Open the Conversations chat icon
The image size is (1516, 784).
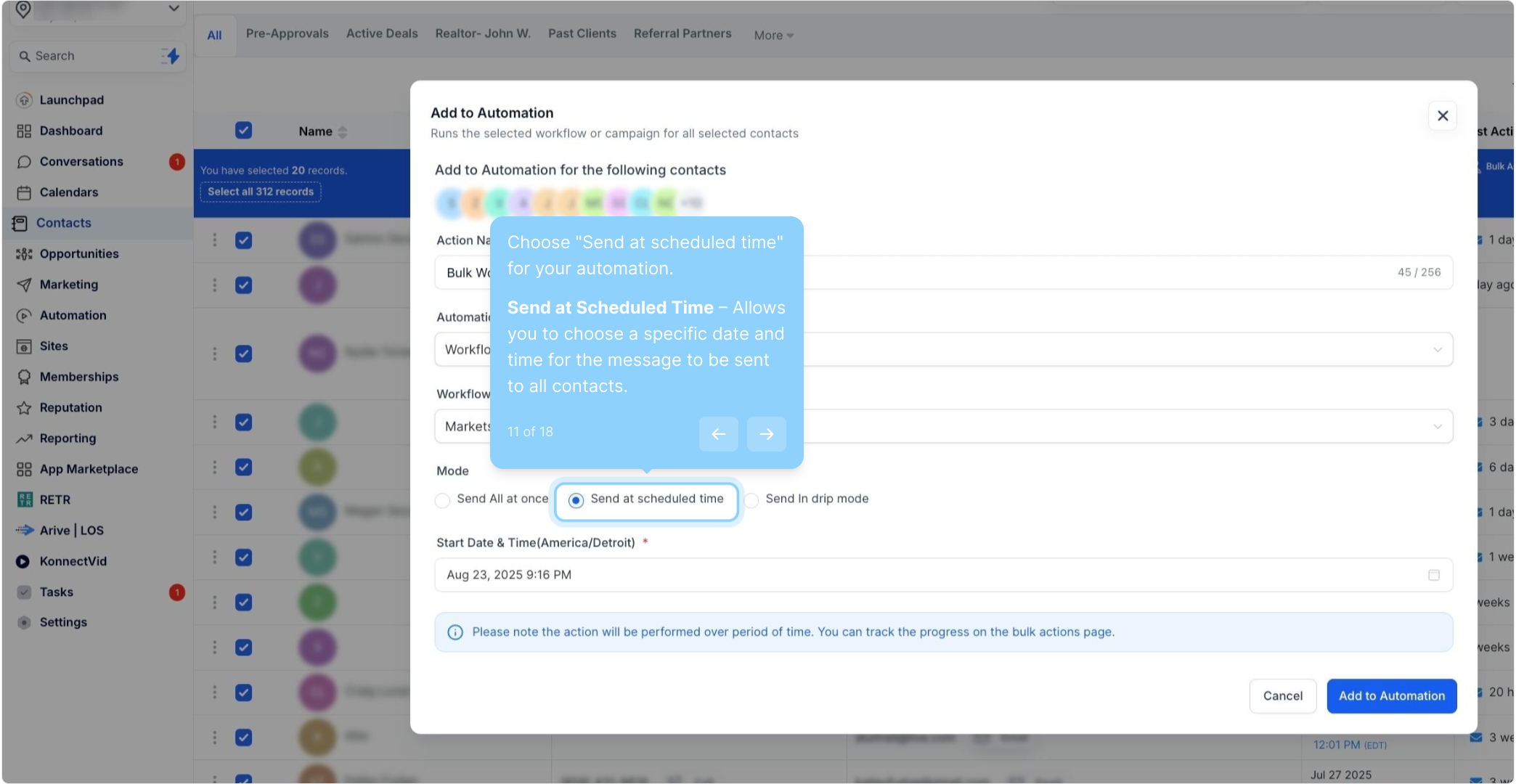(24, 162)
